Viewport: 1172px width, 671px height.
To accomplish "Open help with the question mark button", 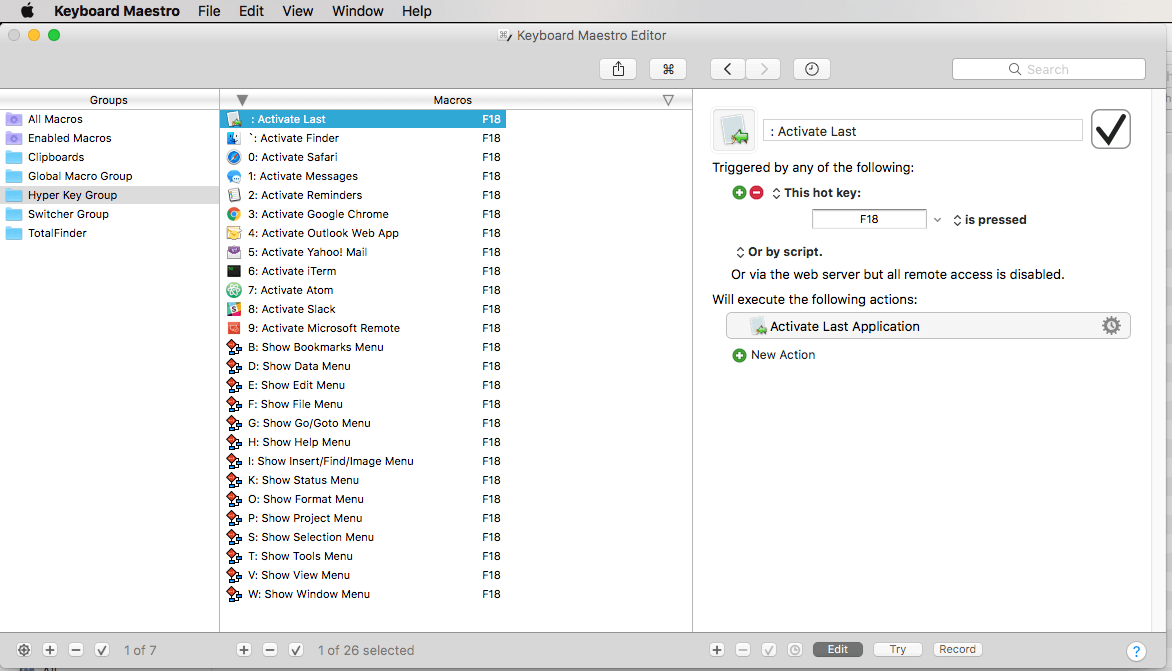I will click(1135, 652).
